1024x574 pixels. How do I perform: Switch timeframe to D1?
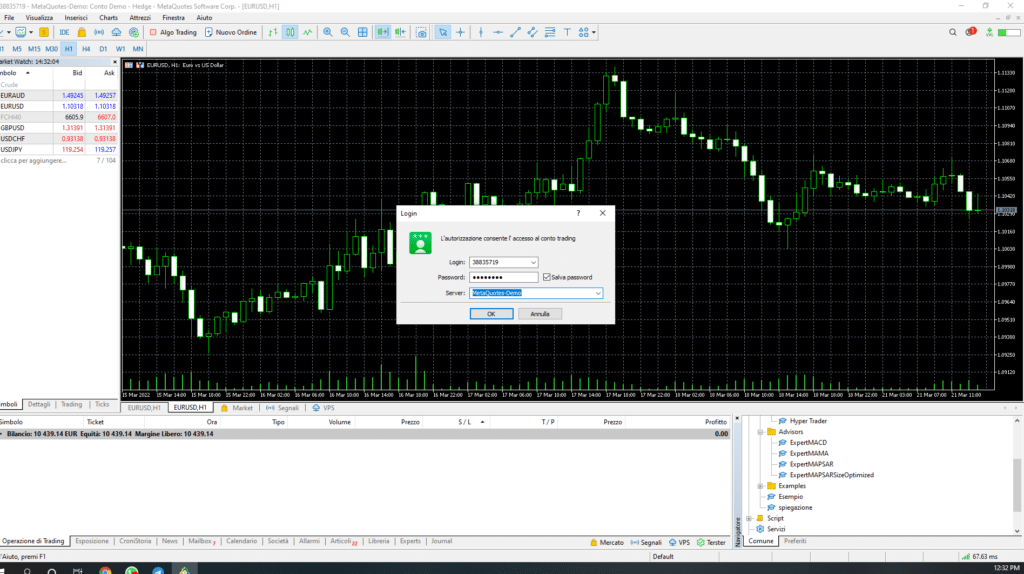pos(103,49)
